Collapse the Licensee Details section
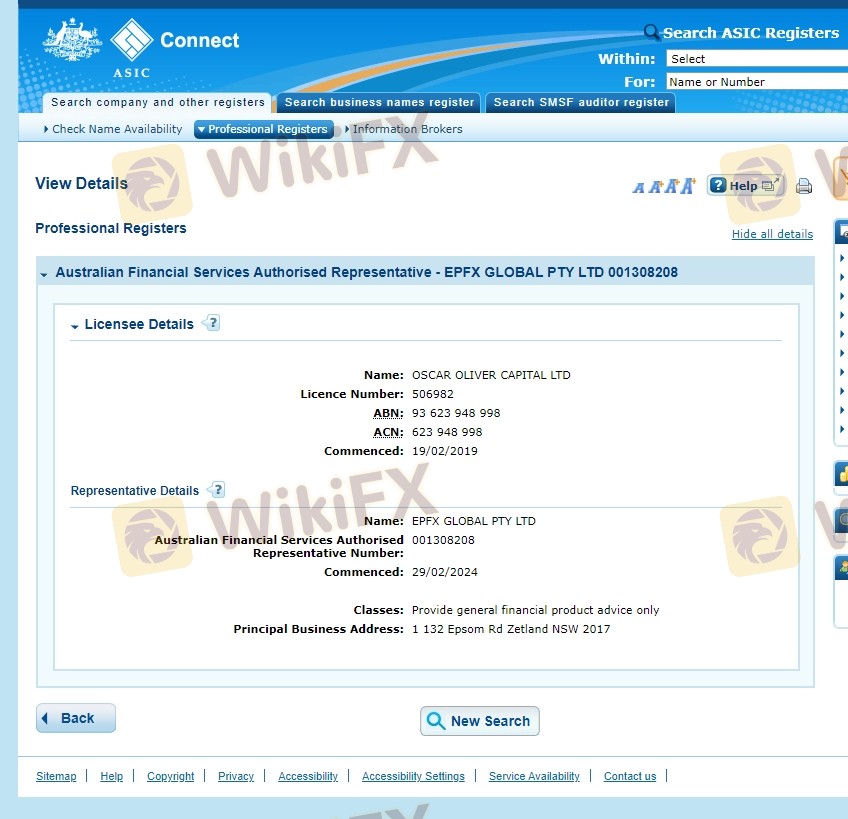Viewport: 848px width, 819px height. (75, 326)
